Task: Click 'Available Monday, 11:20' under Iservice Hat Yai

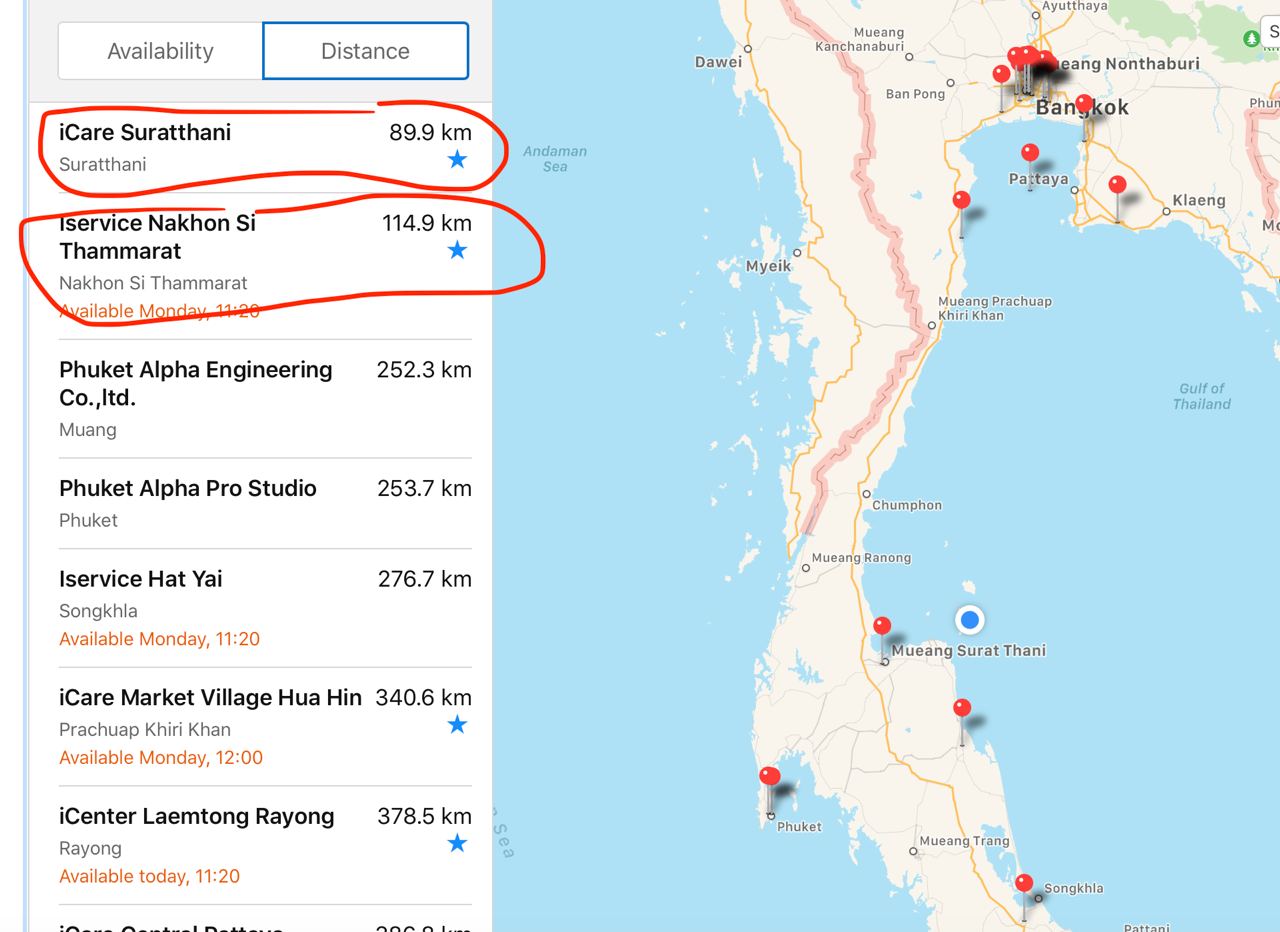Action: pyautogui.click(x=160, y=639)
